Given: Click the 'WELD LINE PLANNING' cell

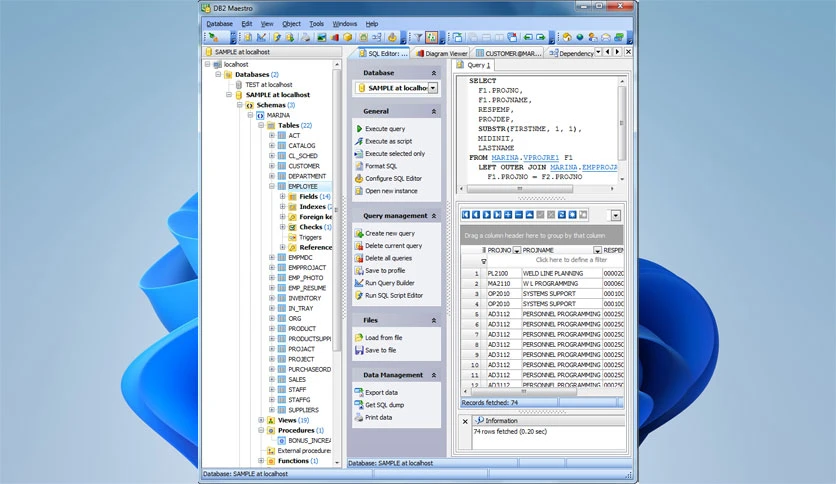Looking at the screenshot, I should pos(561,273).
